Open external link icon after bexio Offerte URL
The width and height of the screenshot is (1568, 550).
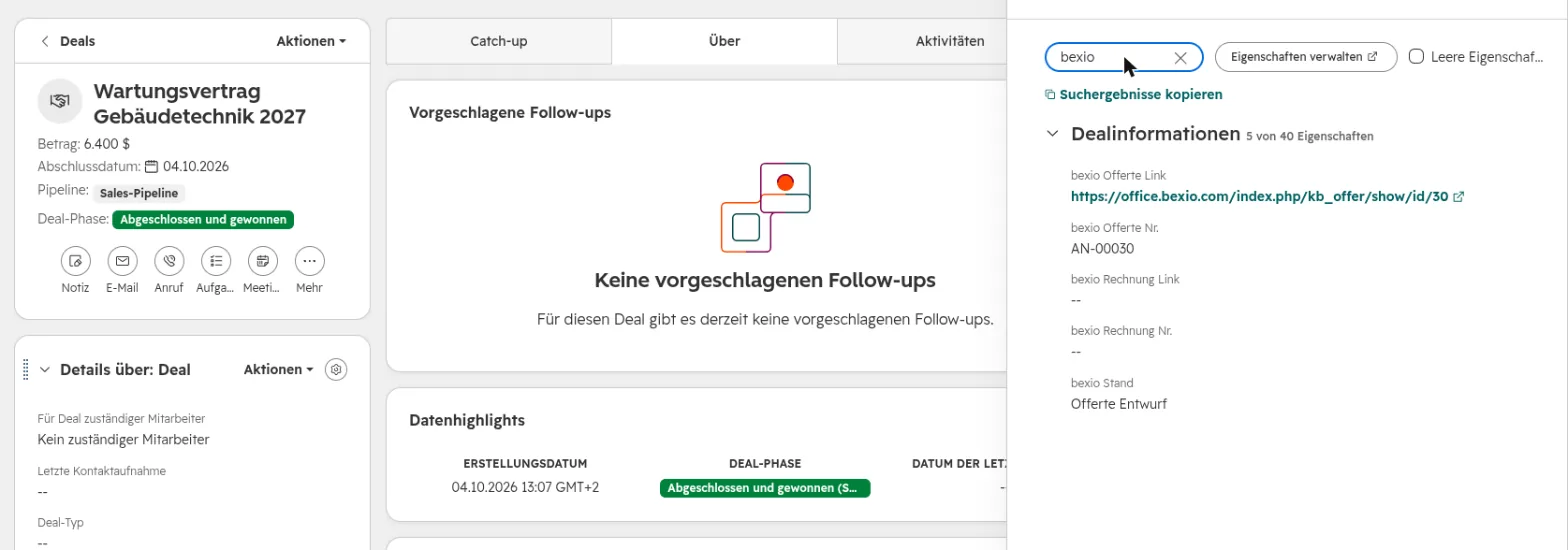(x=1459, y=197)
